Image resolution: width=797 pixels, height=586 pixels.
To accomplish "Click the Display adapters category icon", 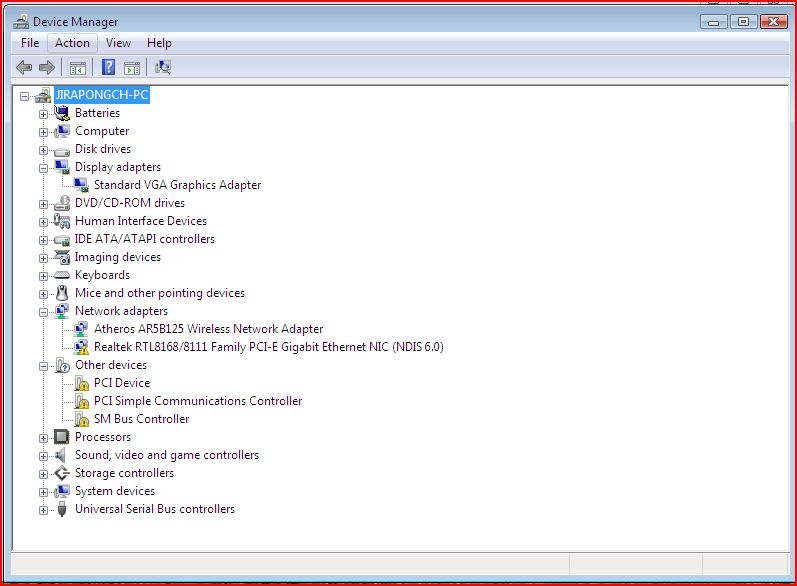I will [x=62, y=167].
